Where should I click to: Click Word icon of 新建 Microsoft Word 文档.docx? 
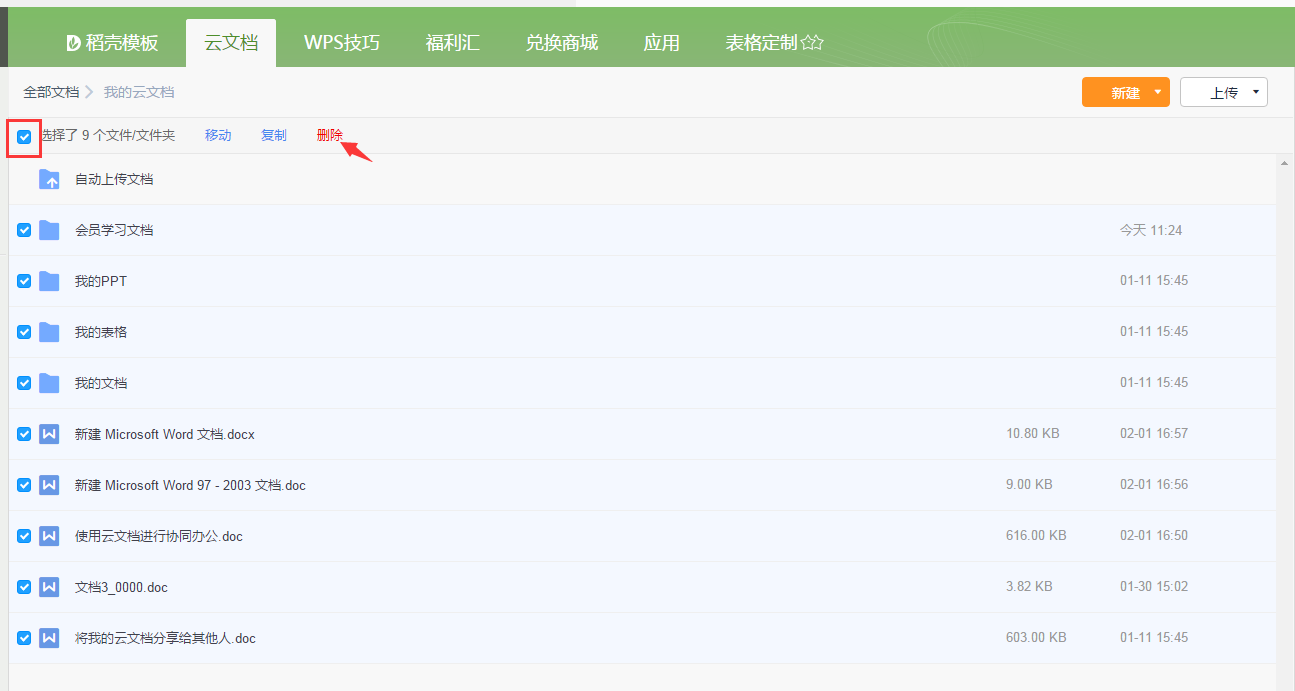[49, 434]
